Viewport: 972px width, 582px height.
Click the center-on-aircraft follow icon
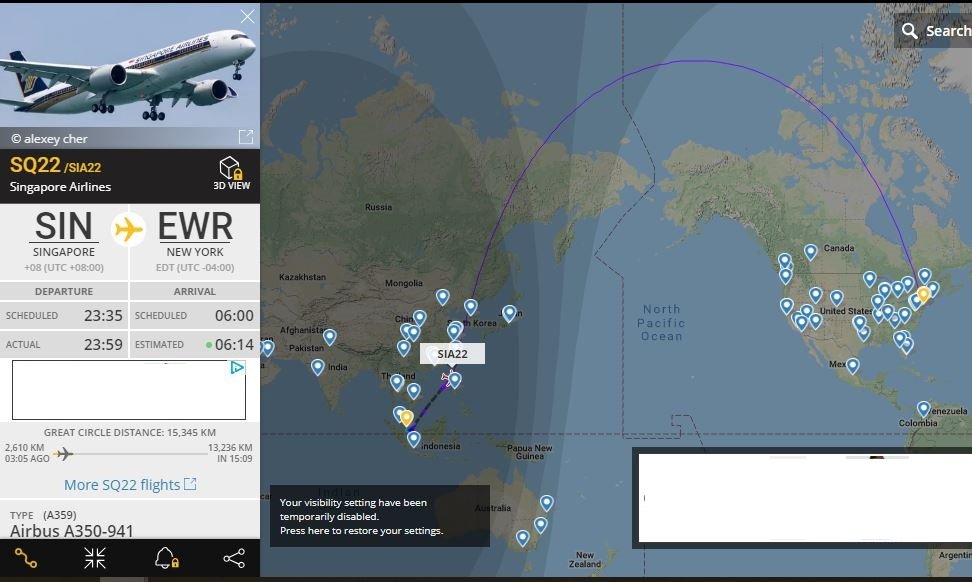(x=95, y=558)
